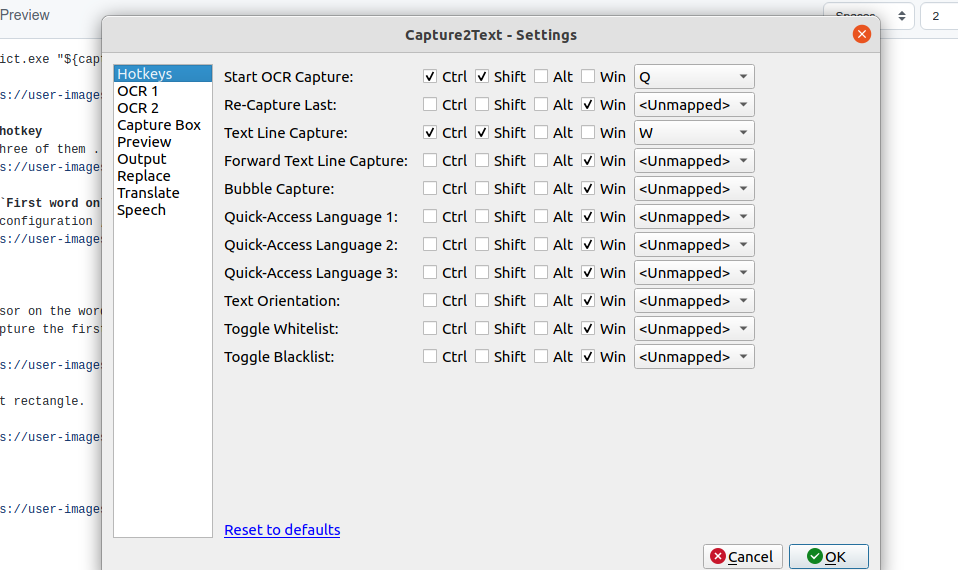Open Start OCR Capture key dropdown
Screen dimensions: 958x570
tap(694, 76)
